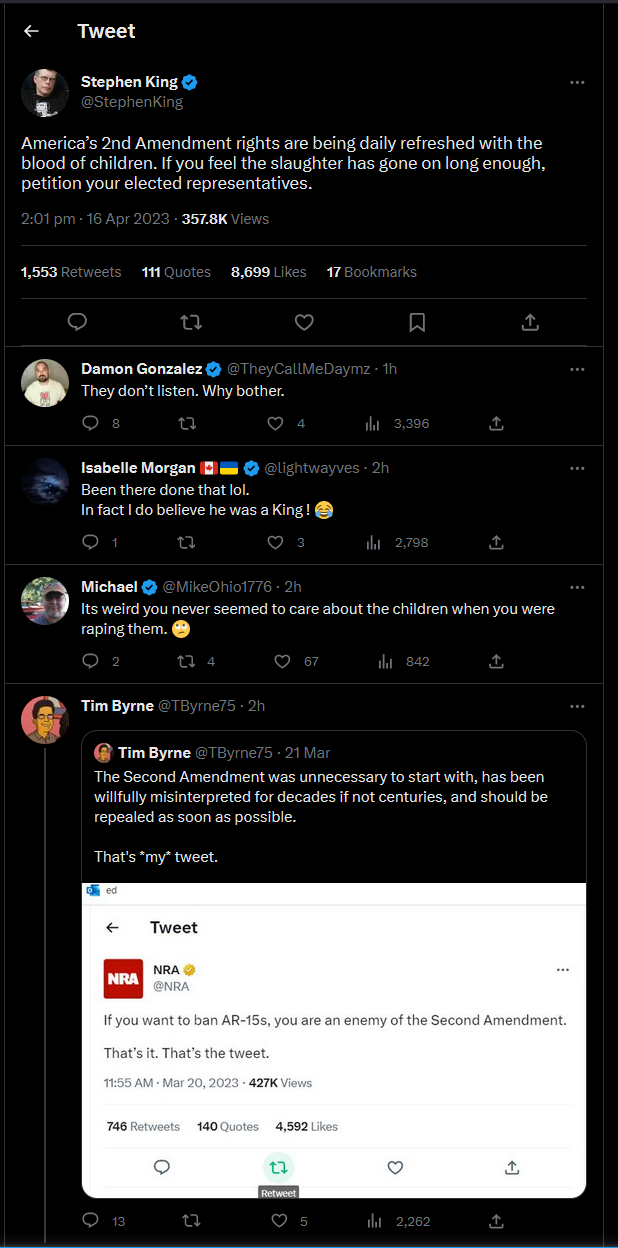View the 1,553 Retweets list
This screenshot has height=1248, width=618.
tap(71, 271)
